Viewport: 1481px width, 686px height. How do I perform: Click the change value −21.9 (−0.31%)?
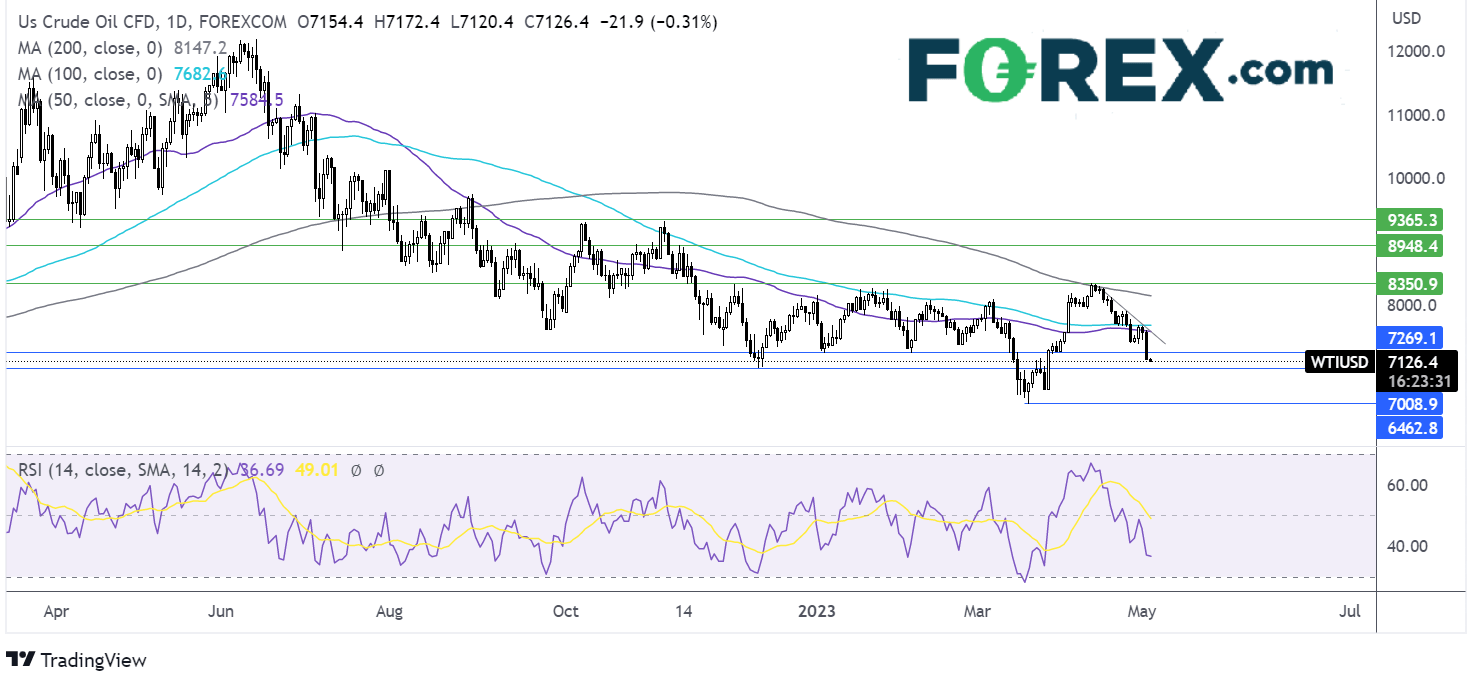click(661, 21)
